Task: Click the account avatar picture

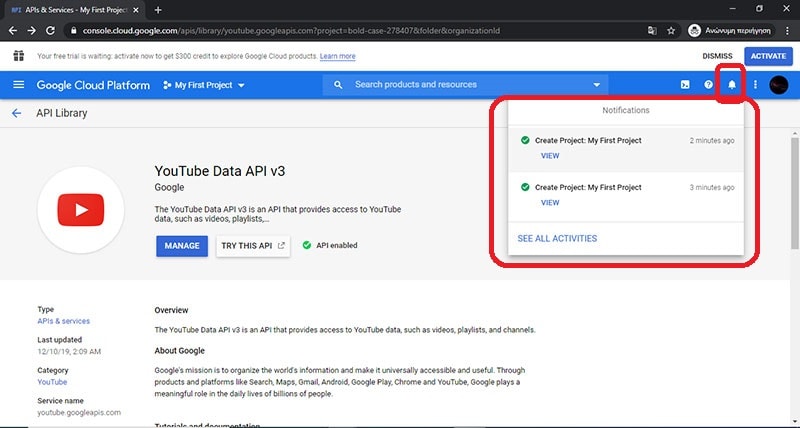Action: point(779,85)
